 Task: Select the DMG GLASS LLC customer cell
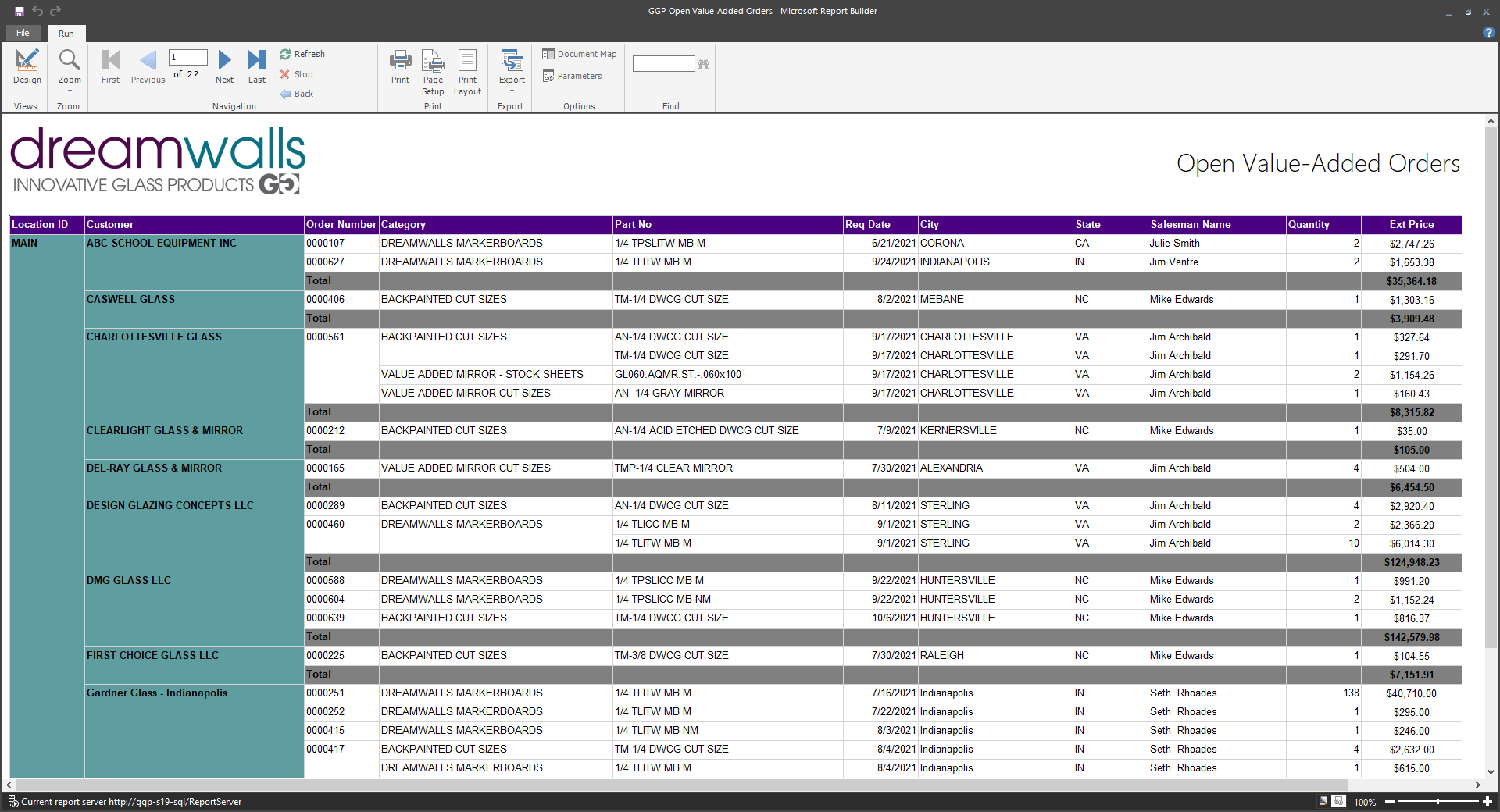(194, 609)
